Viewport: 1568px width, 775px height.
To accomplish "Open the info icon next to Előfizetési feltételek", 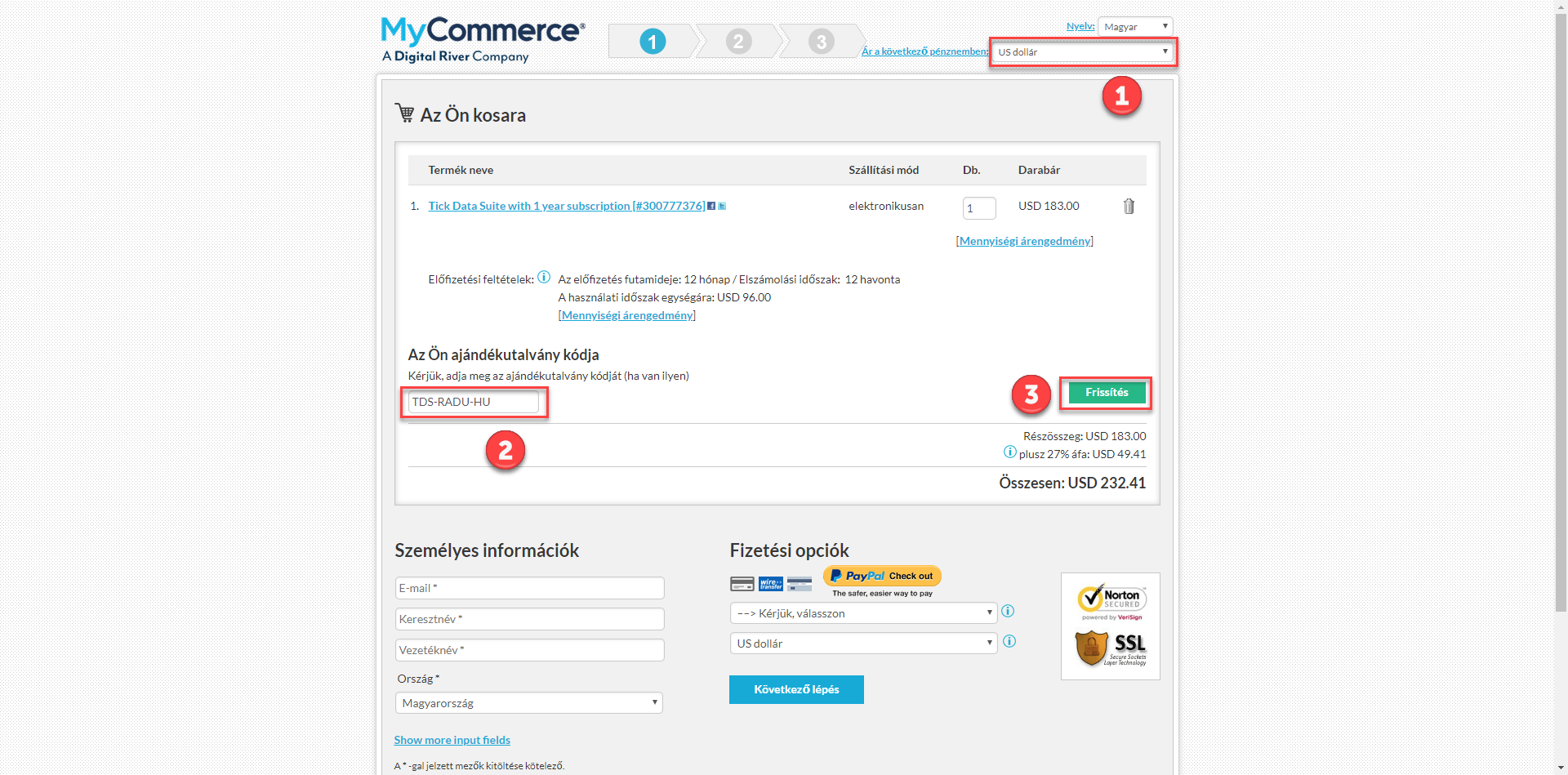I will click(544, 277).
